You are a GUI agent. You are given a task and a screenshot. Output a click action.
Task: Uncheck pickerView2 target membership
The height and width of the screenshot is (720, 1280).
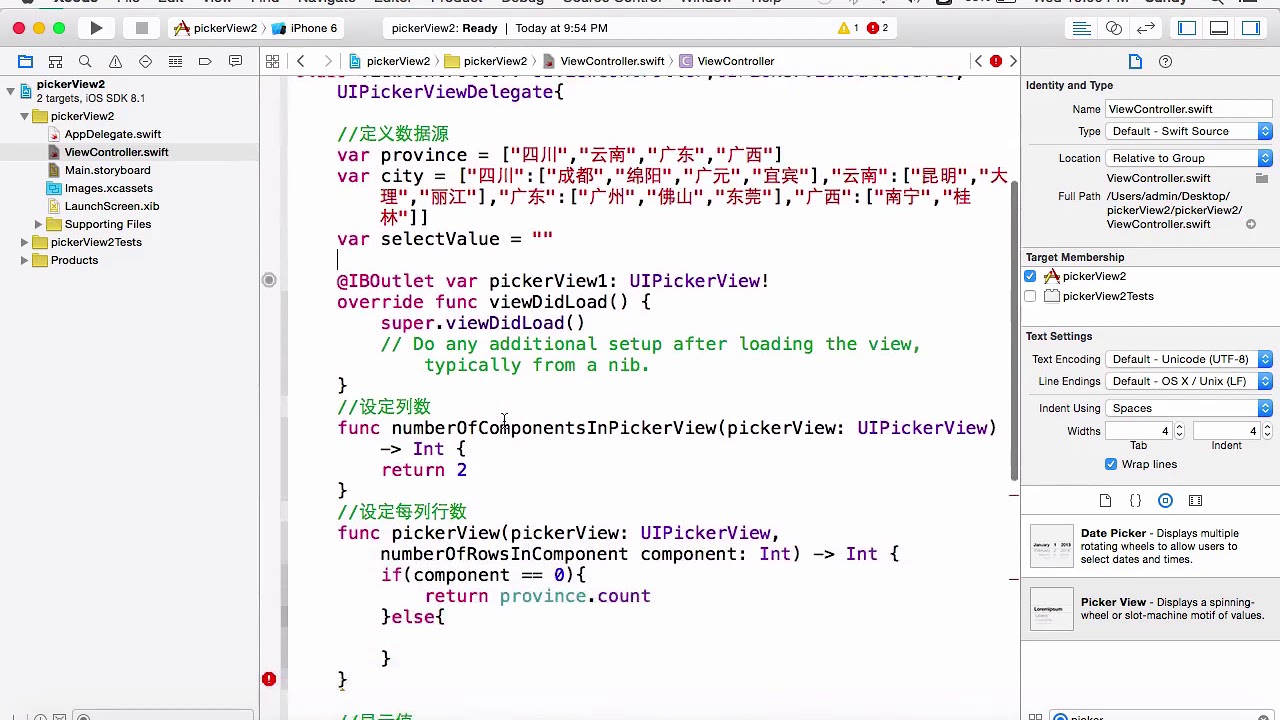1030,276
